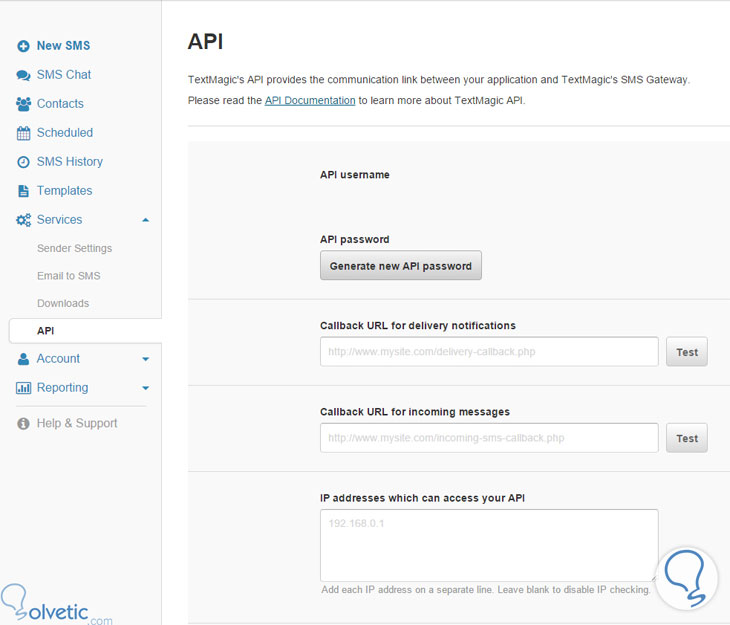Open the Templates document icon

23,191
